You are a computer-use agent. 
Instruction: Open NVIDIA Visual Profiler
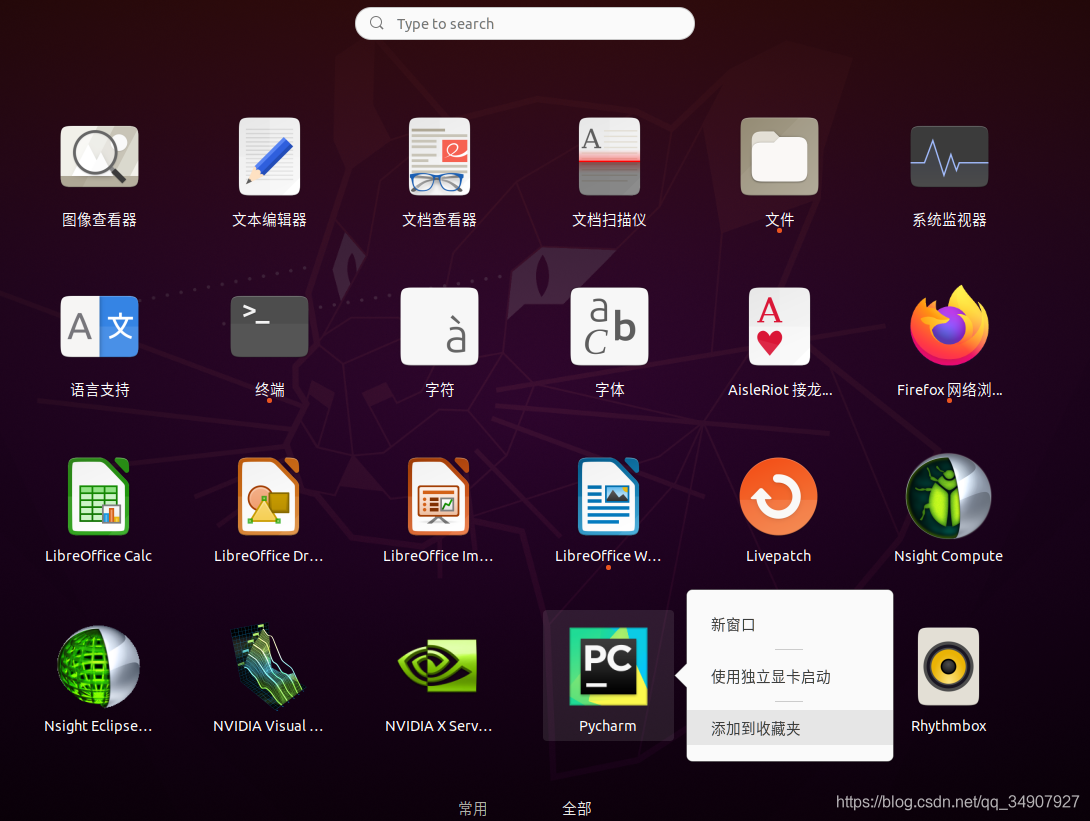(x=268, y=666)
